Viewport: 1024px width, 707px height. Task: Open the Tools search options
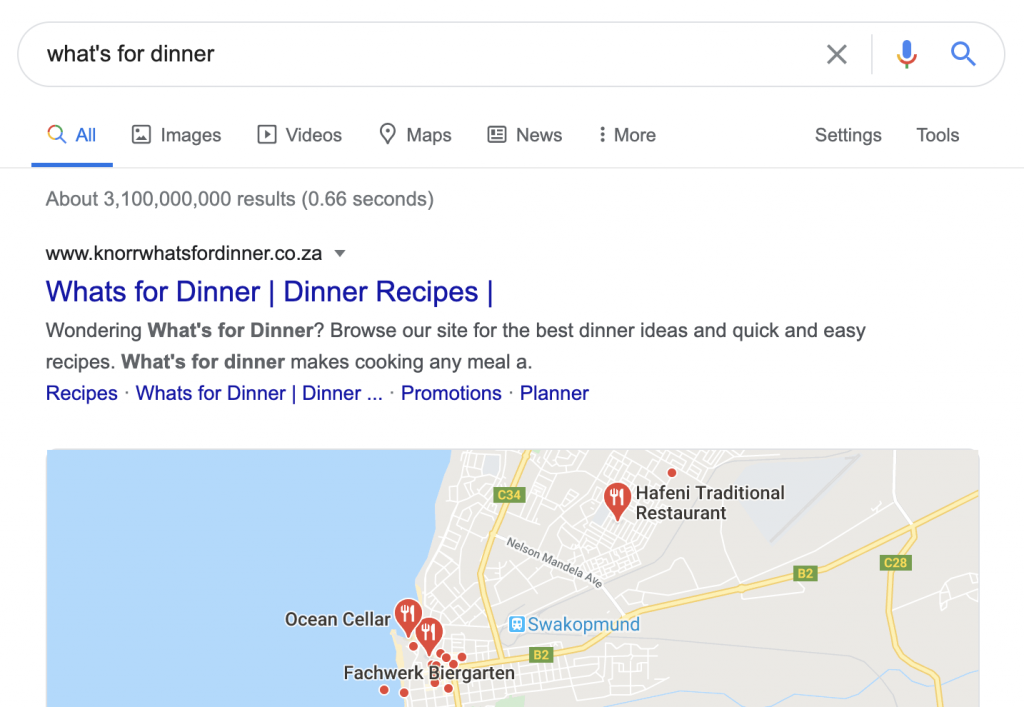click(937, 135)
